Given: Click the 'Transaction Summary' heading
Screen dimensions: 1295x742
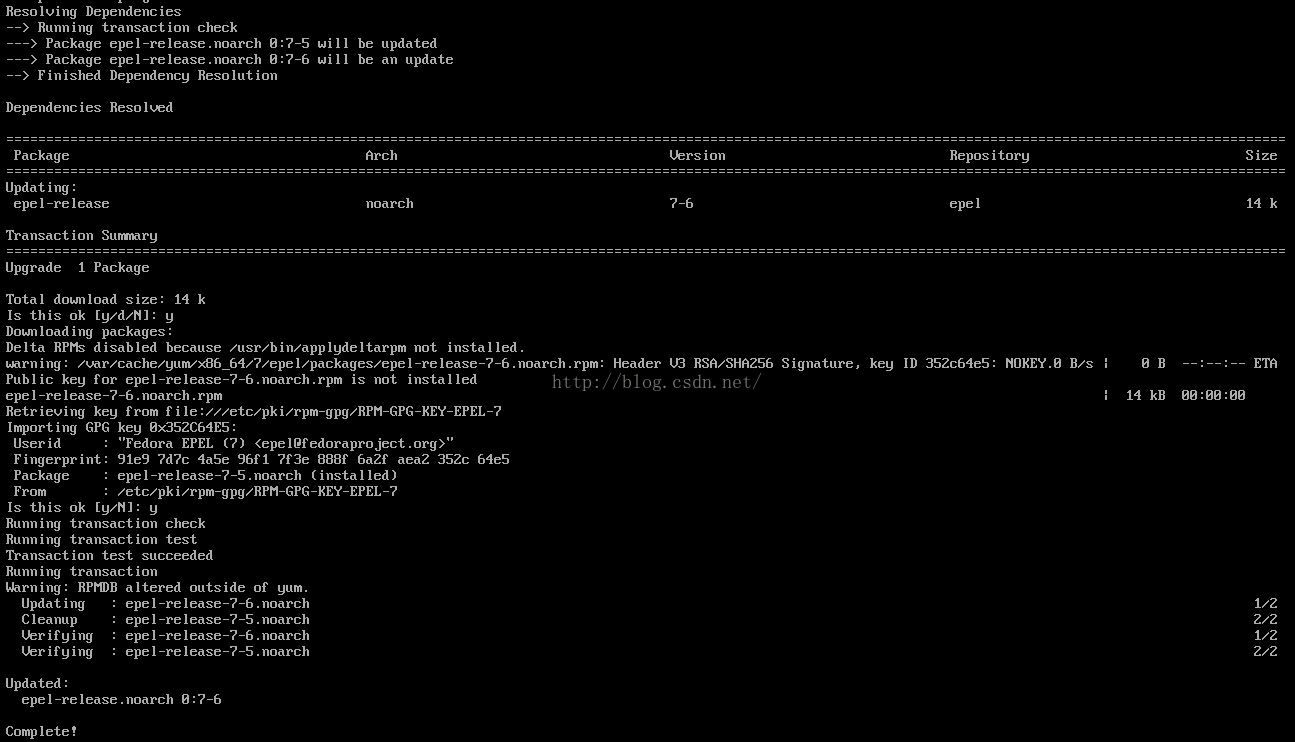Looking at the screenshot, I should pos(82,236).
